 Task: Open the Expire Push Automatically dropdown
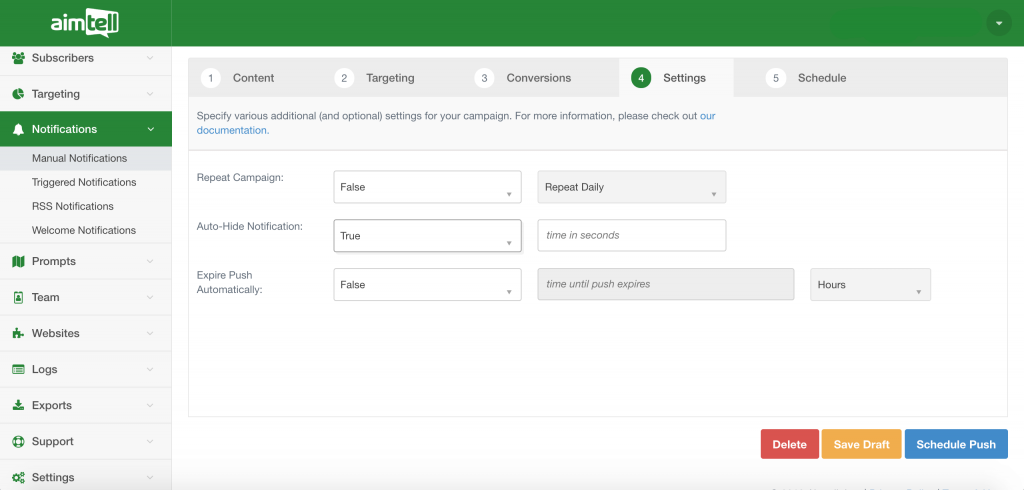[427, 285]
